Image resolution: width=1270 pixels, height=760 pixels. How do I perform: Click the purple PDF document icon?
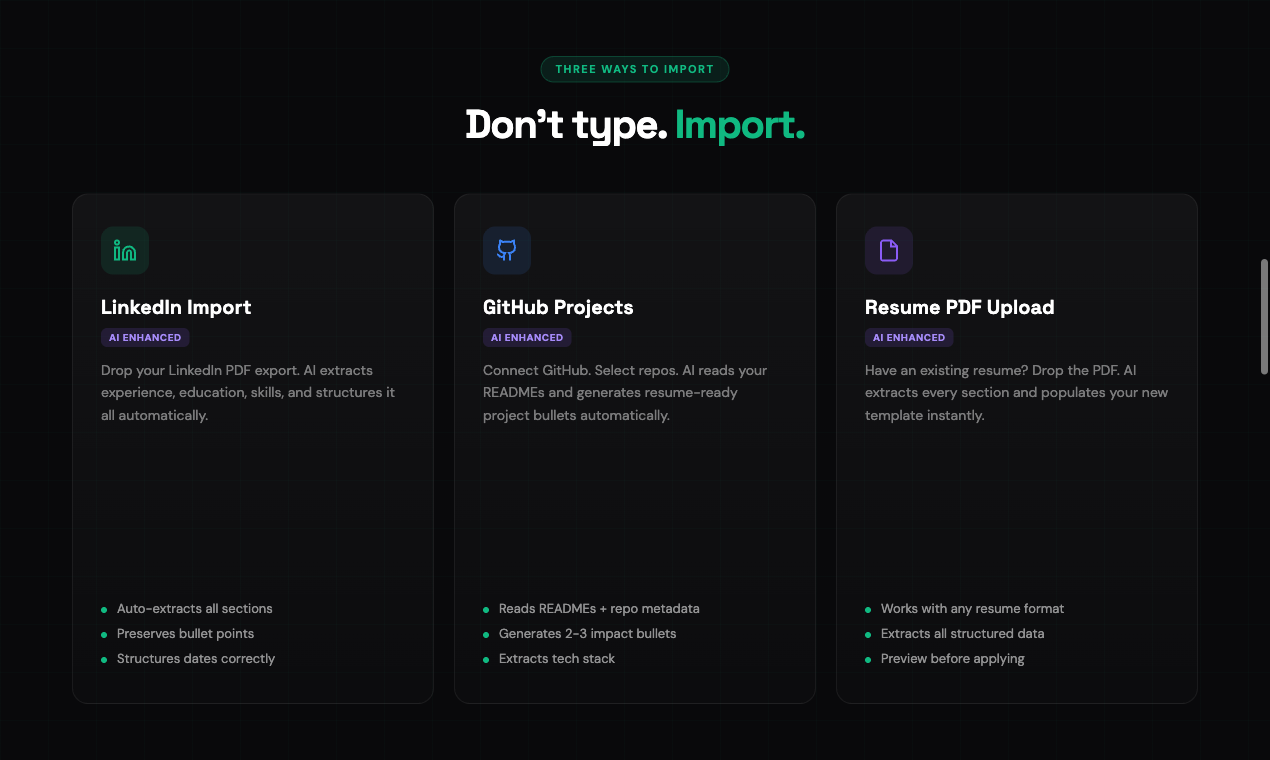coord(889,251)
